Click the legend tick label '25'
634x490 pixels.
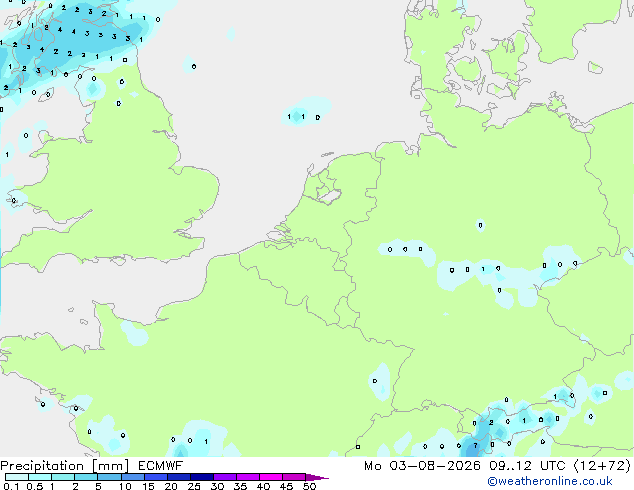[194, 486]
